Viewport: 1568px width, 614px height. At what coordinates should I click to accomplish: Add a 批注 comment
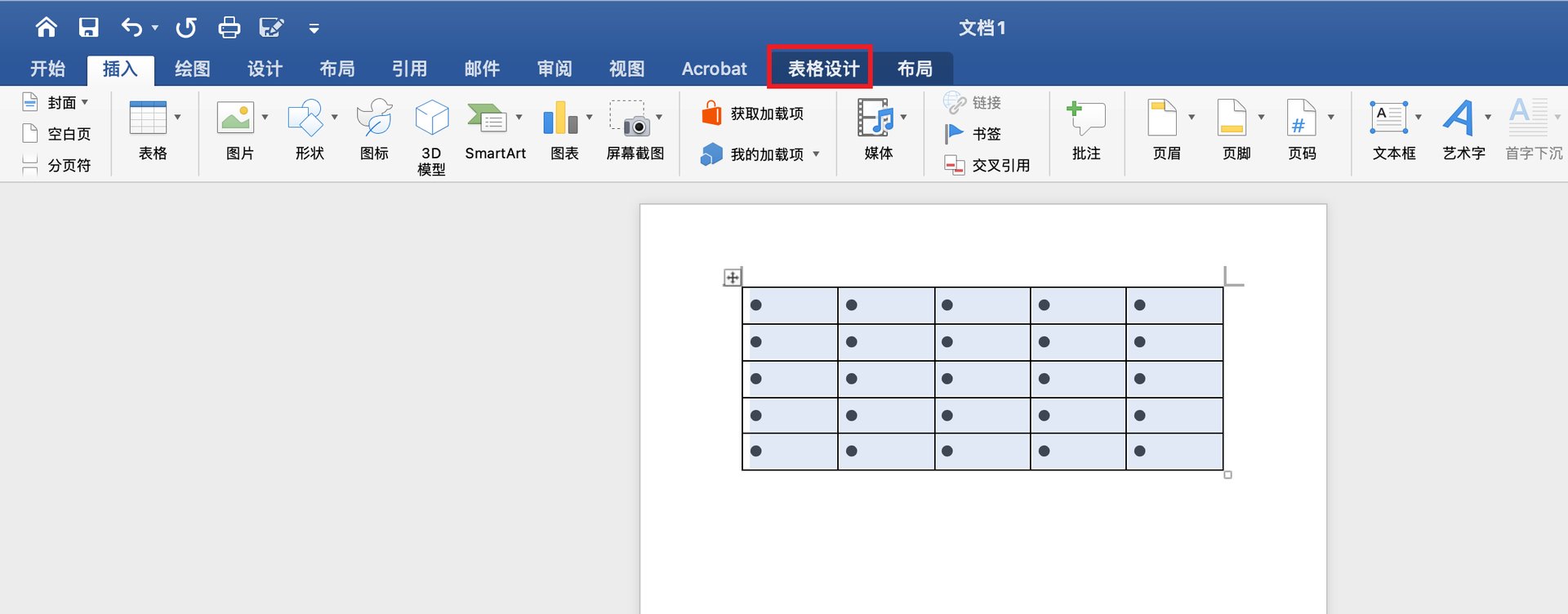pos(1086,130)
